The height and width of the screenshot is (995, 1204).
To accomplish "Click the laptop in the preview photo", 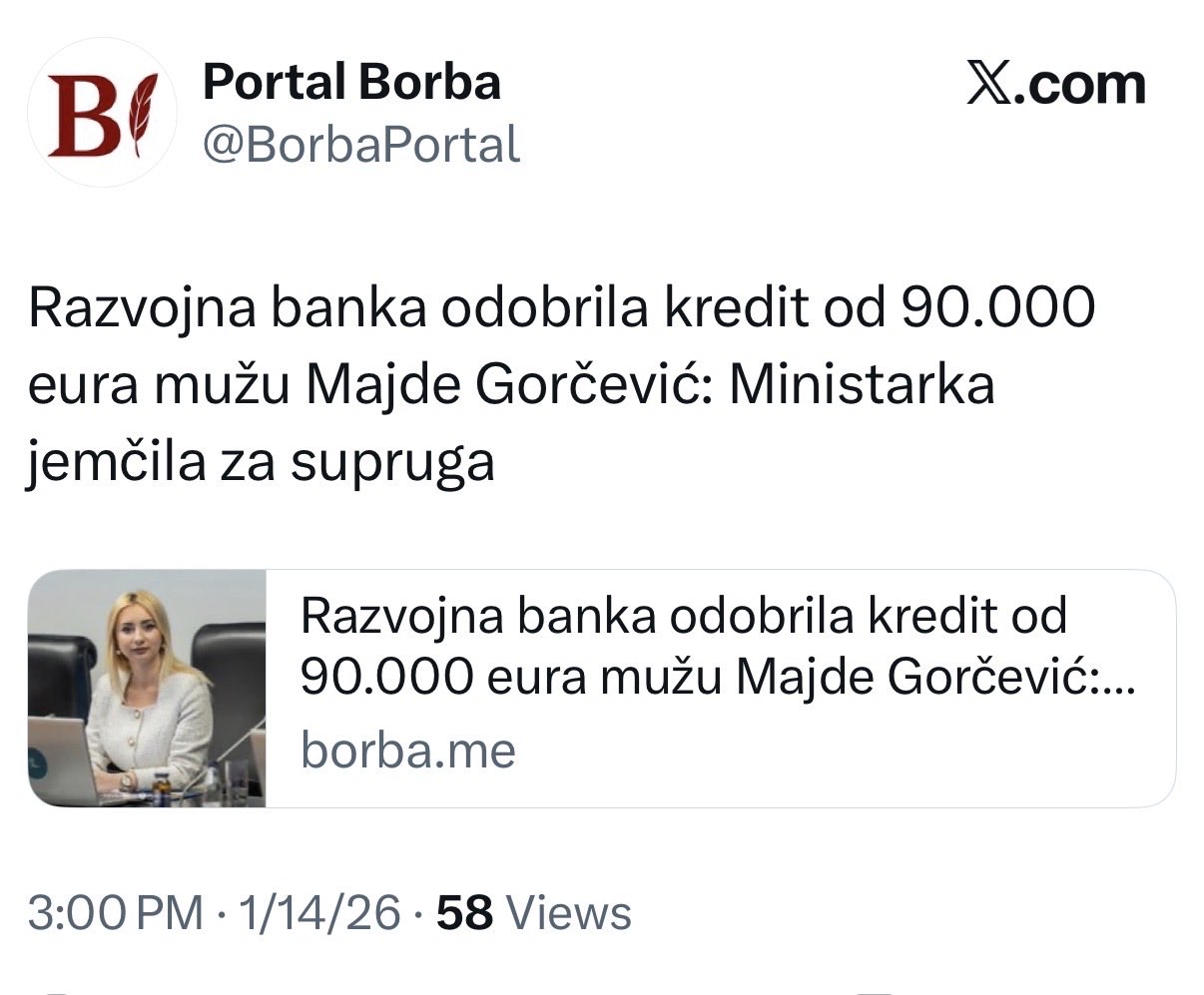I will click(x=60, y=760).
